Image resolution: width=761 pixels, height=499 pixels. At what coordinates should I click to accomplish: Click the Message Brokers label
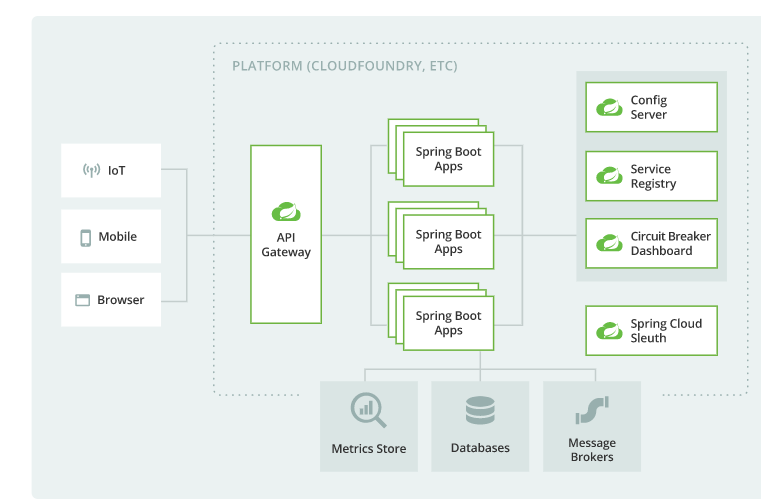tap(592, 449)
